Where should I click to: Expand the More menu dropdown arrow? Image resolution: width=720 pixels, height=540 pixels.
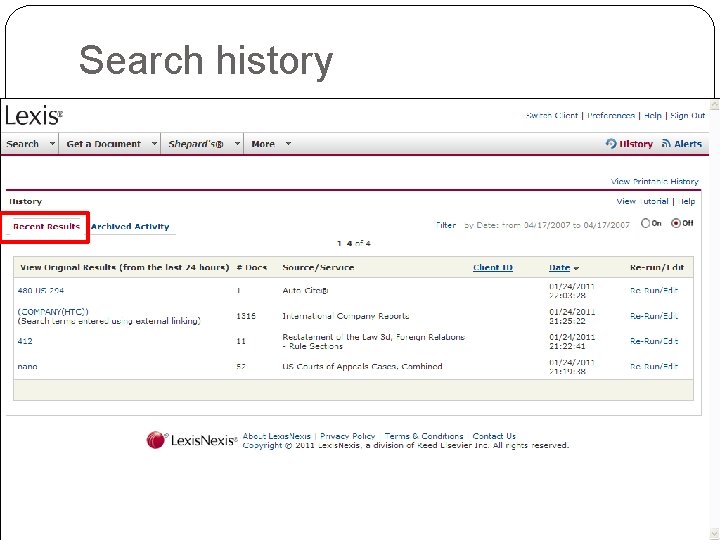coord(288,144)
